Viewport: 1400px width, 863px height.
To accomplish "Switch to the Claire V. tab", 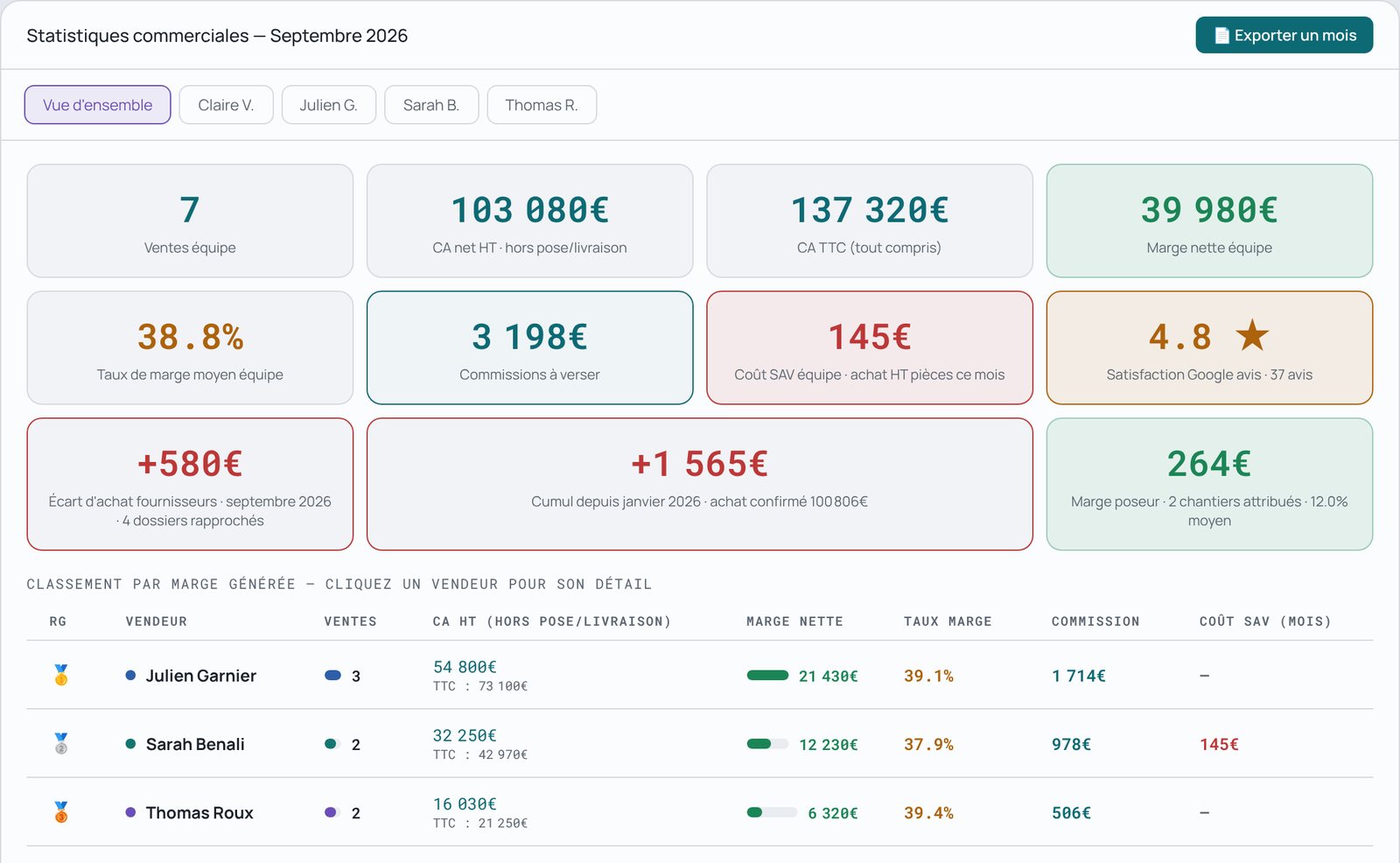I will click(x=226, y=105).
